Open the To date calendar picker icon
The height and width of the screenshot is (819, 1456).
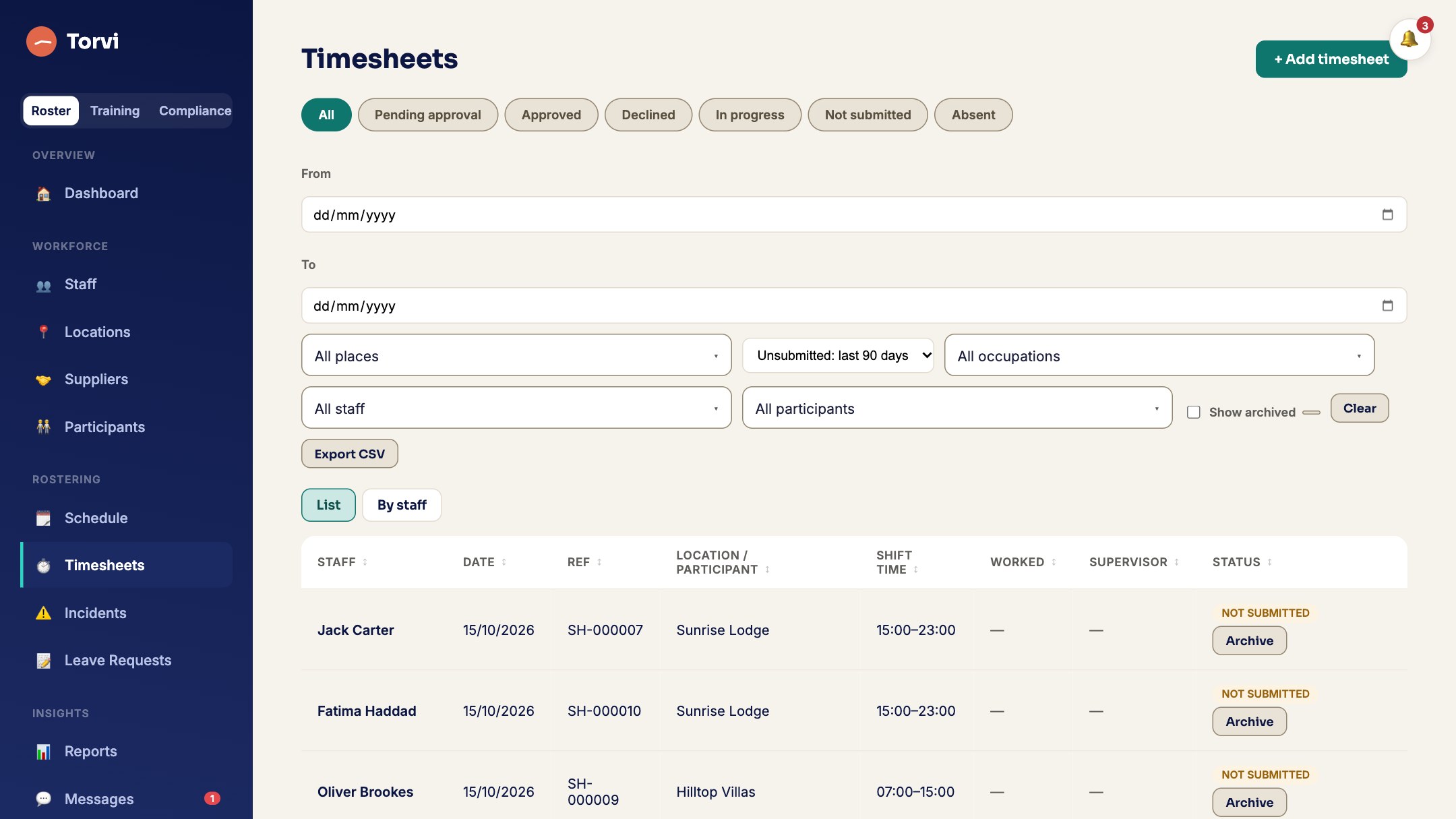point(1387,305)
